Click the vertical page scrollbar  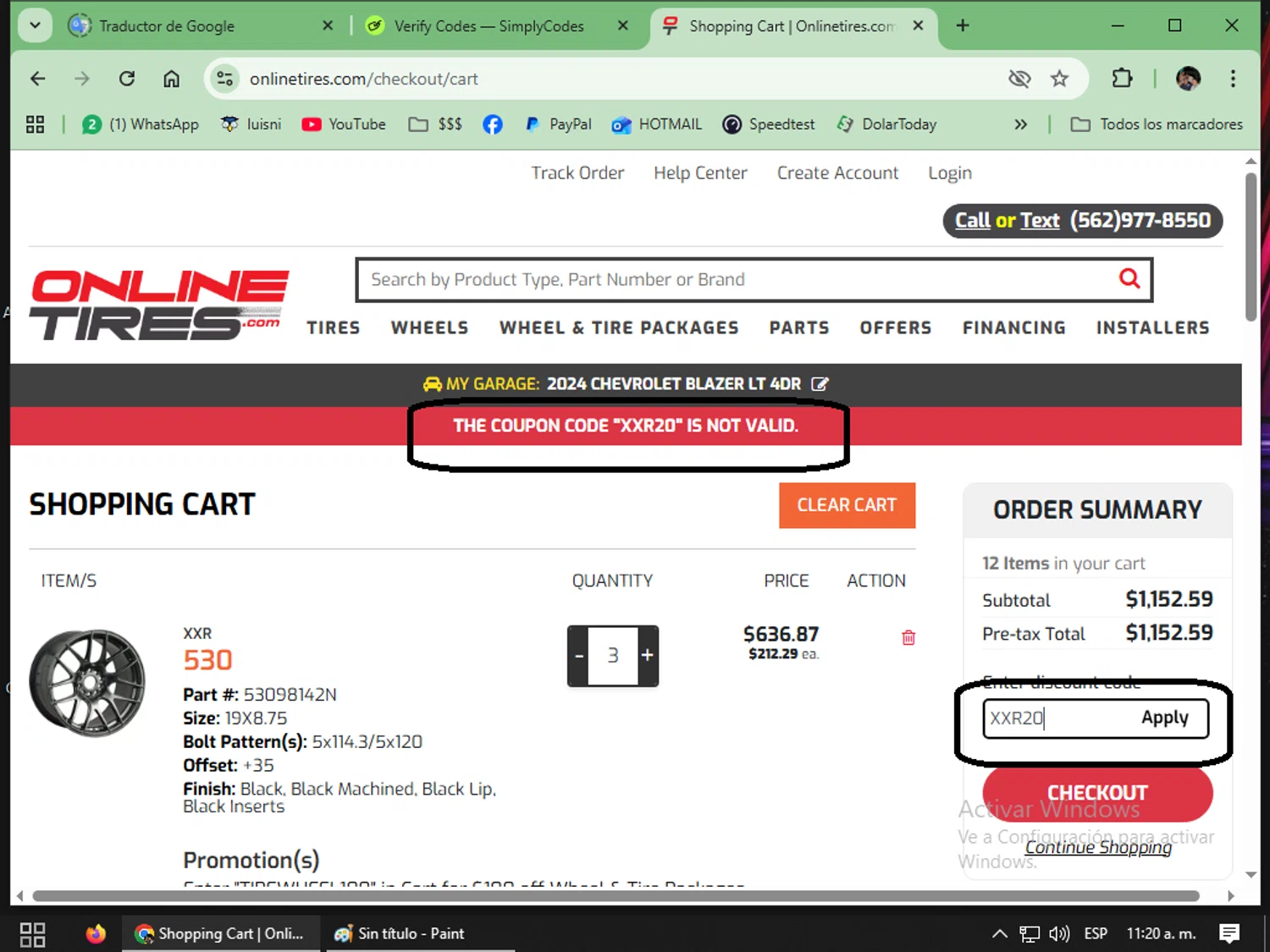(1251, 247)
